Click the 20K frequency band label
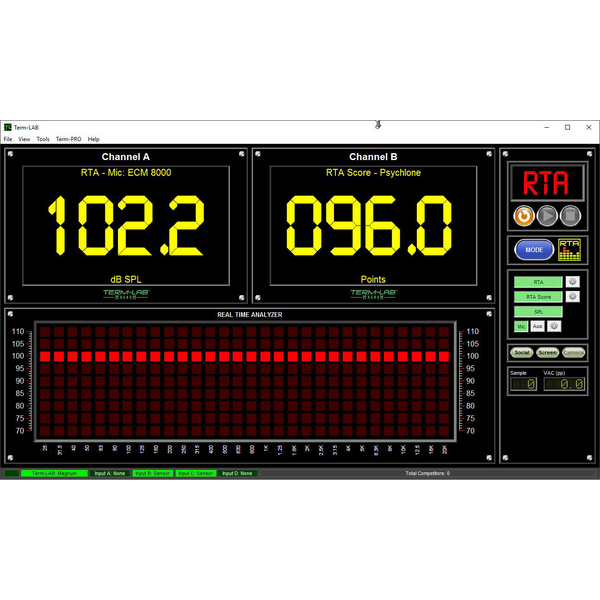 [x=444, y=449]
